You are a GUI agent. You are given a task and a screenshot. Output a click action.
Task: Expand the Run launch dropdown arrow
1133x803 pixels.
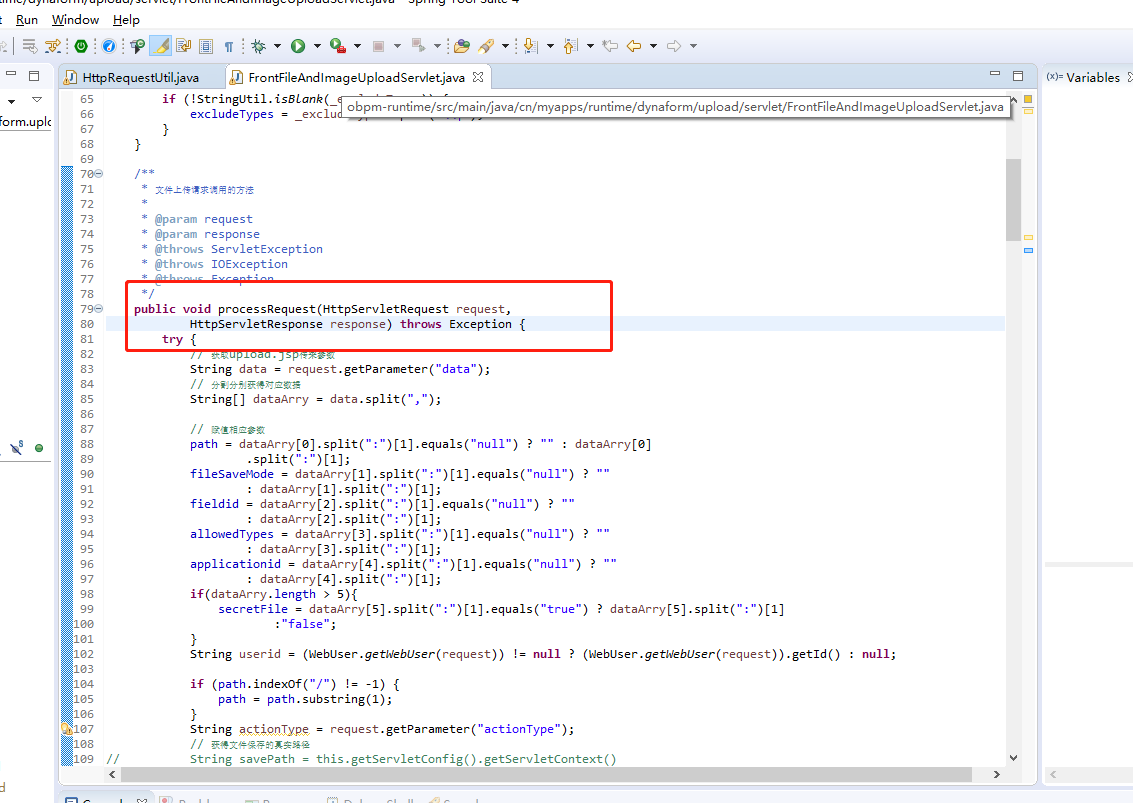[317, 46]
